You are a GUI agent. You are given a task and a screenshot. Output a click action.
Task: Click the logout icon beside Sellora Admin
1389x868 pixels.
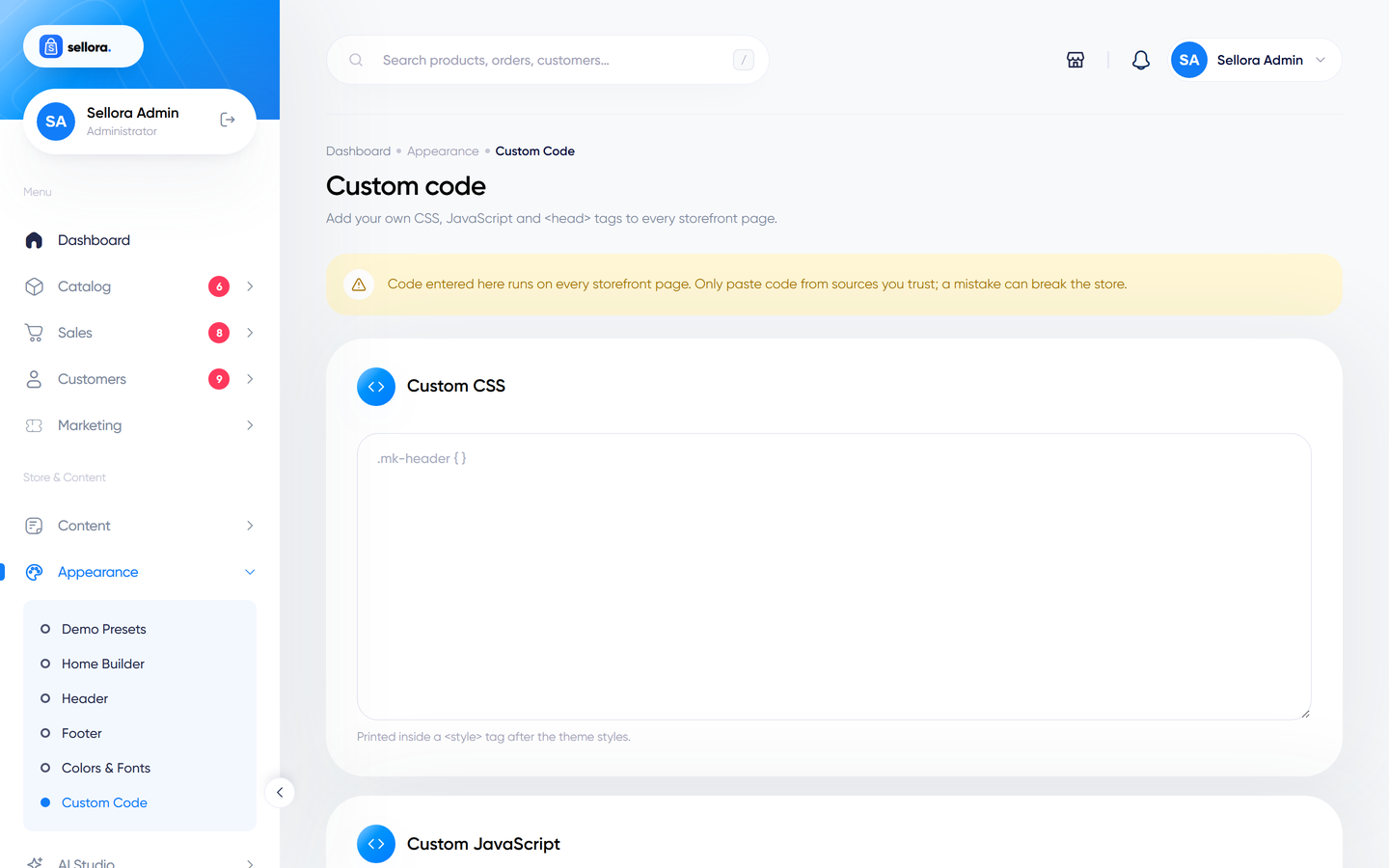[228, 120]
